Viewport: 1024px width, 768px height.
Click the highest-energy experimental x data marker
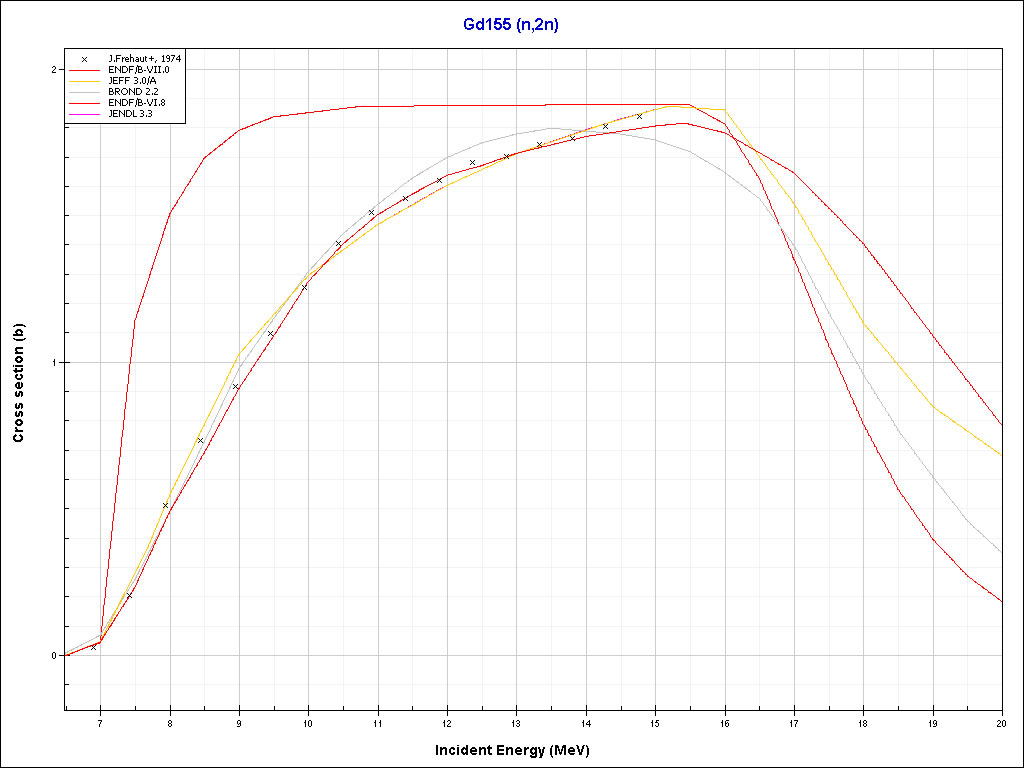pyautogui.click(x=639, y=116)
